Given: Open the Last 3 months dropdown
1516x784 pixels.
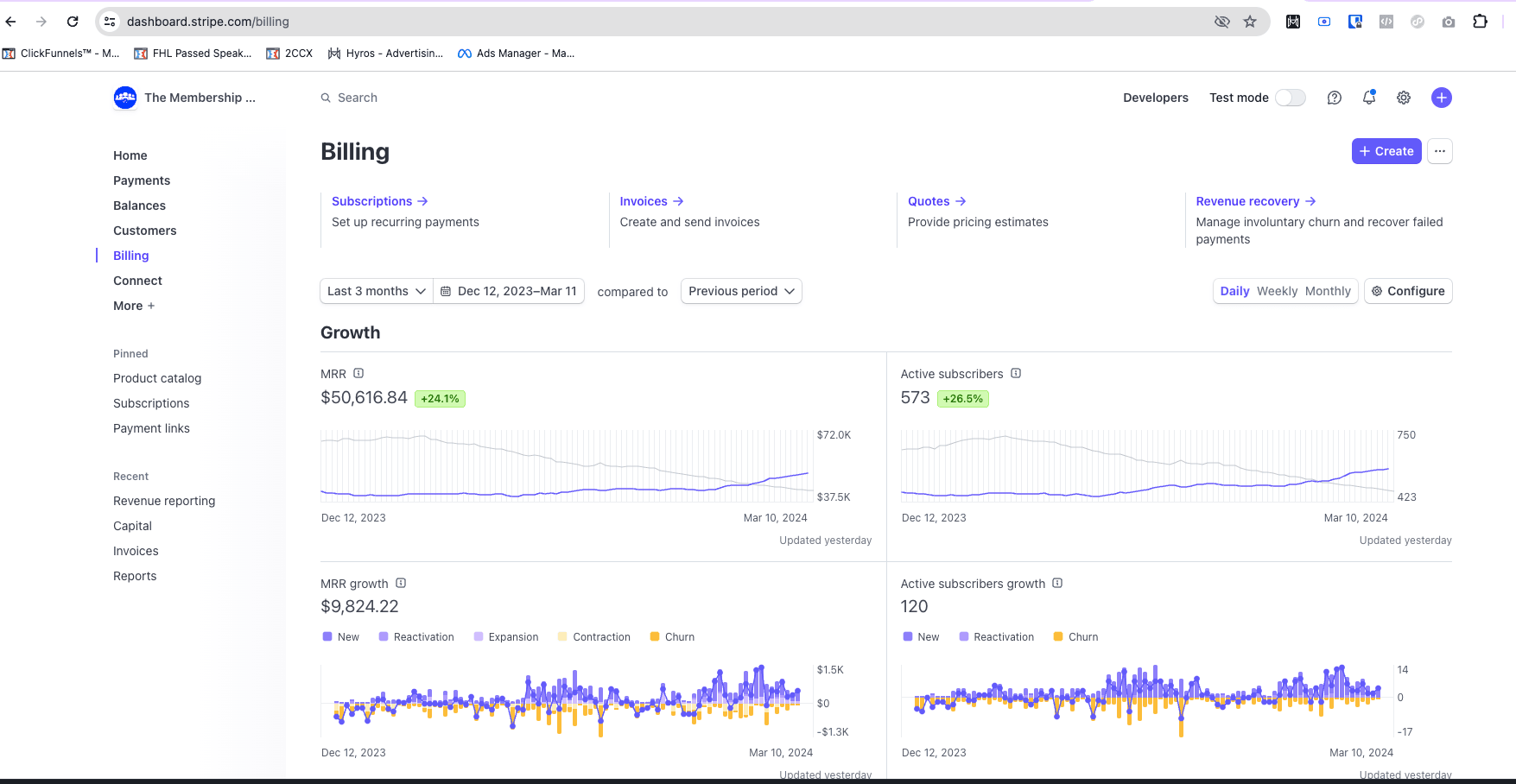Looking at the screenshot, I should point(377,291).
